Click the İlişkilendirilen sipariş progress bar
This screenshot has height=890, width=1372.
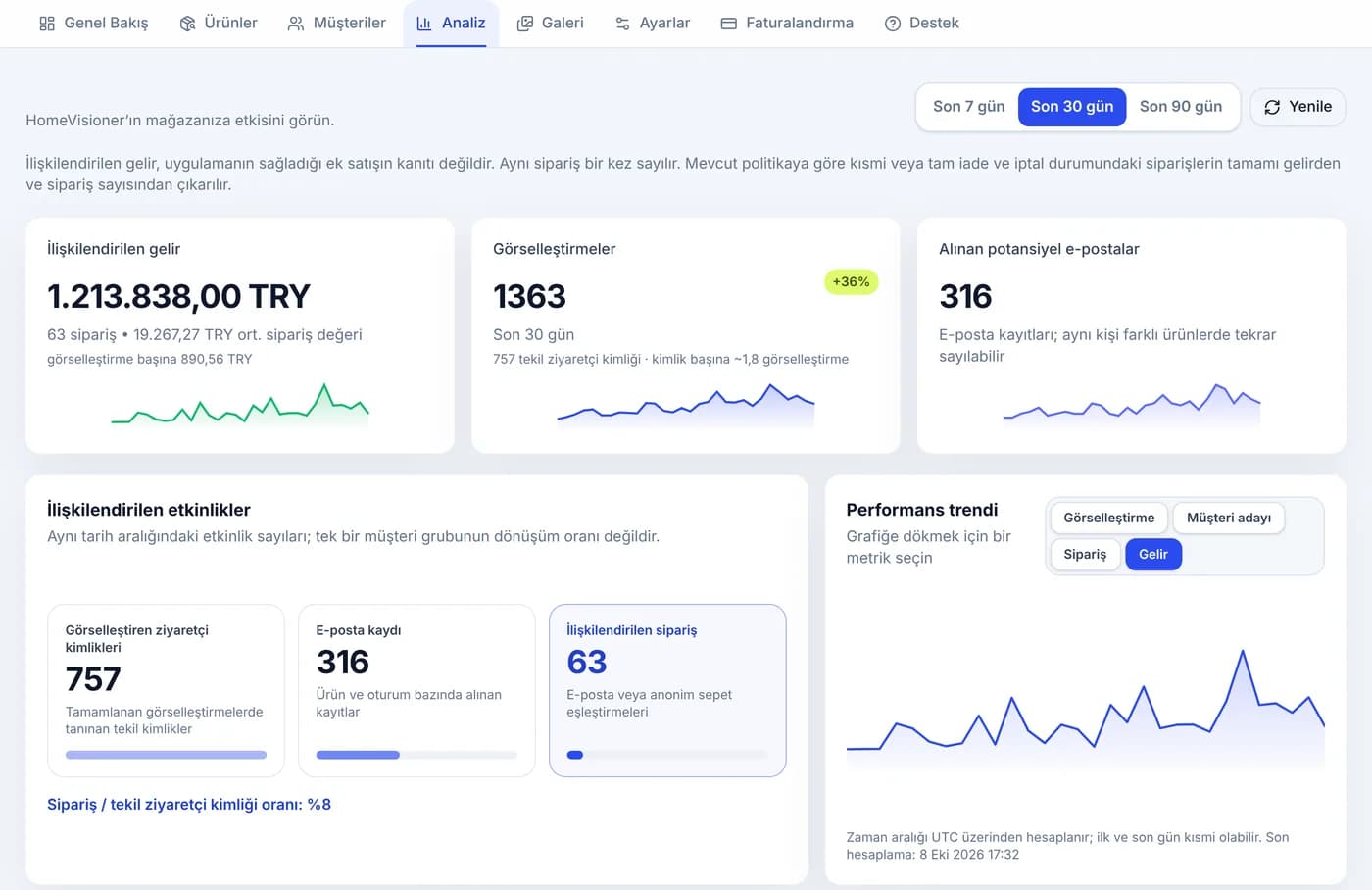pyautogui.click(x=667, y=755)
